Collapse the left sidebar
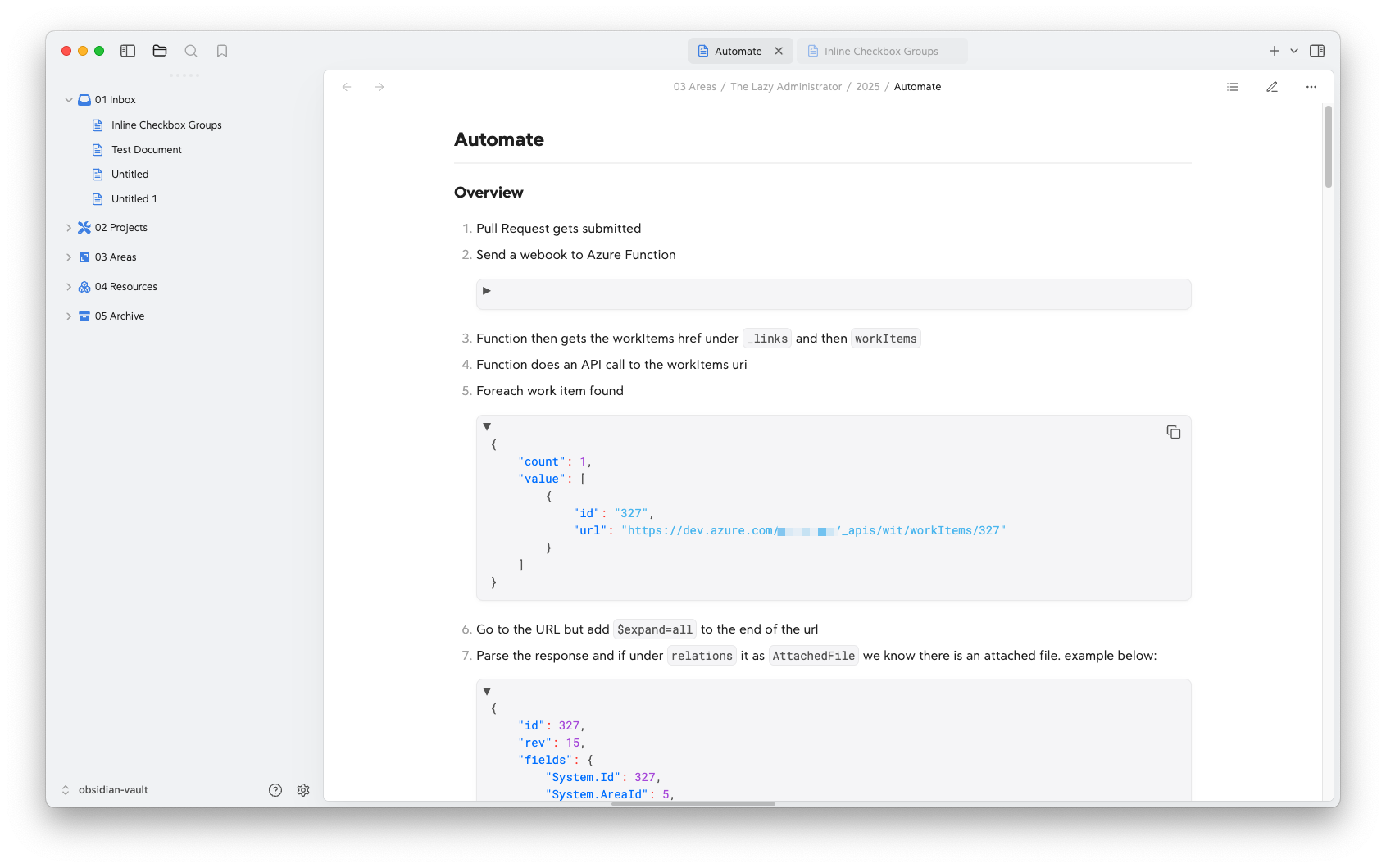This screenshot has height=868, width=1386. [x=128, y=50]
